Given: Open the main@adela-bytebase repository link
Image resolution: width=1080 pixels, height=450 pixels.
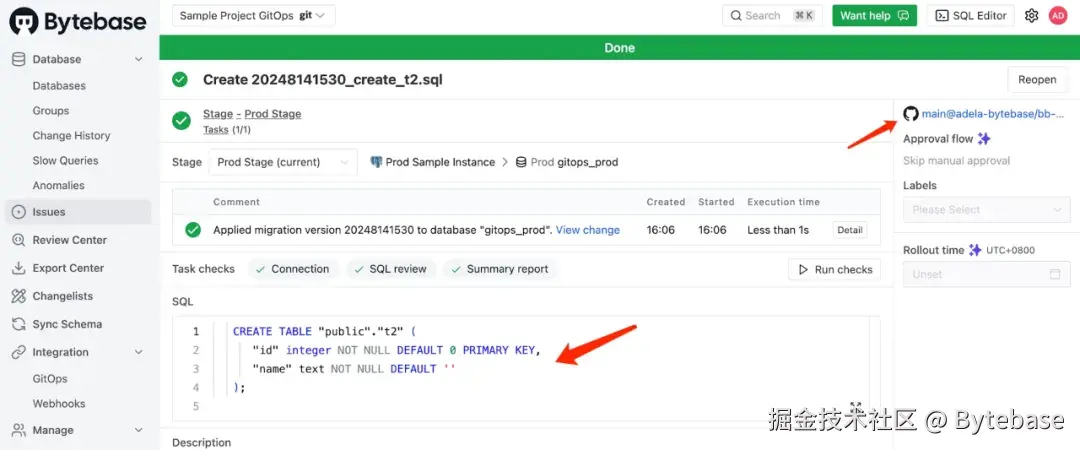Looking at the screenshot, I should point(993,114).
